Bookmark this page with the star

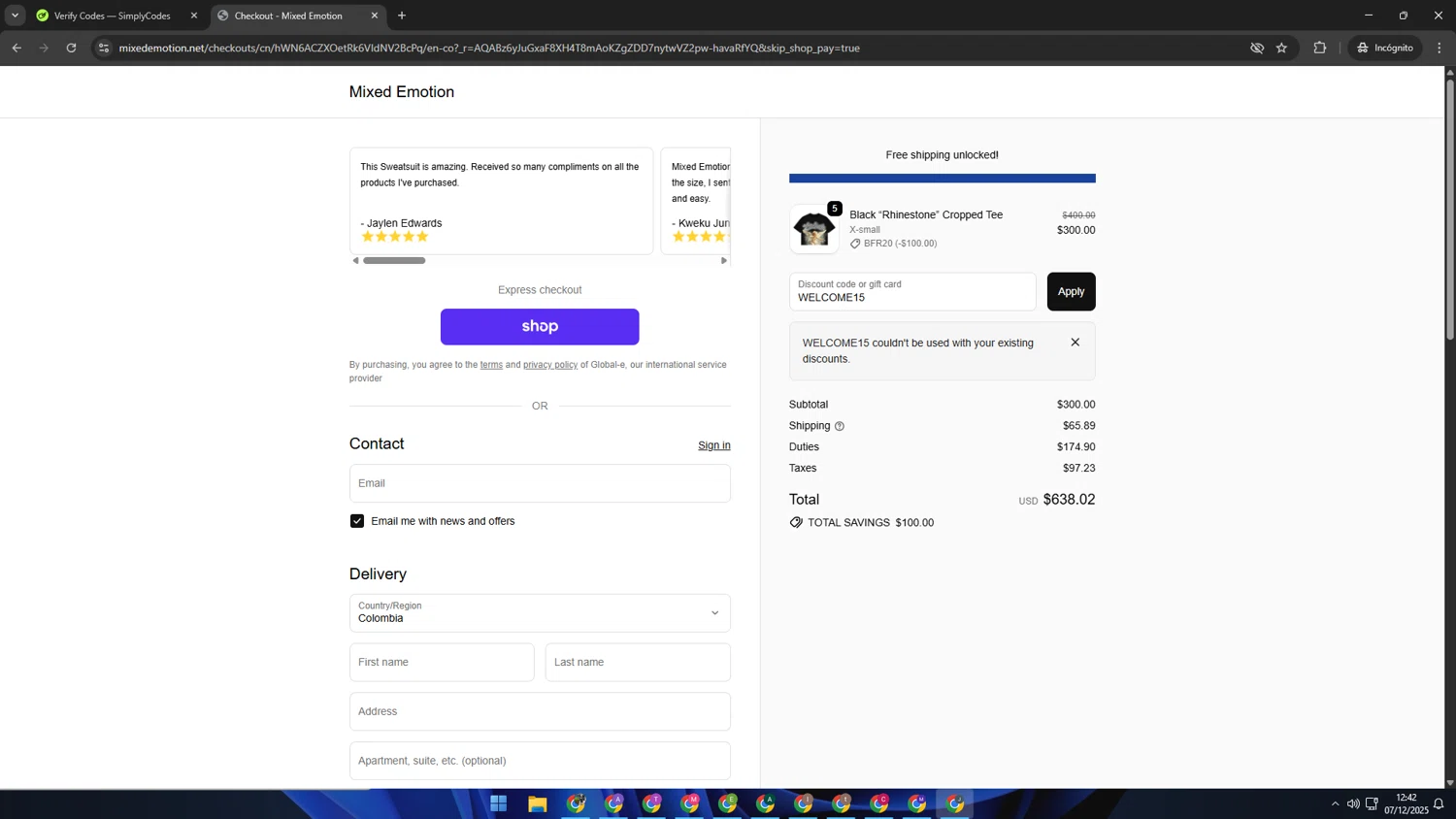(1281, 48)
